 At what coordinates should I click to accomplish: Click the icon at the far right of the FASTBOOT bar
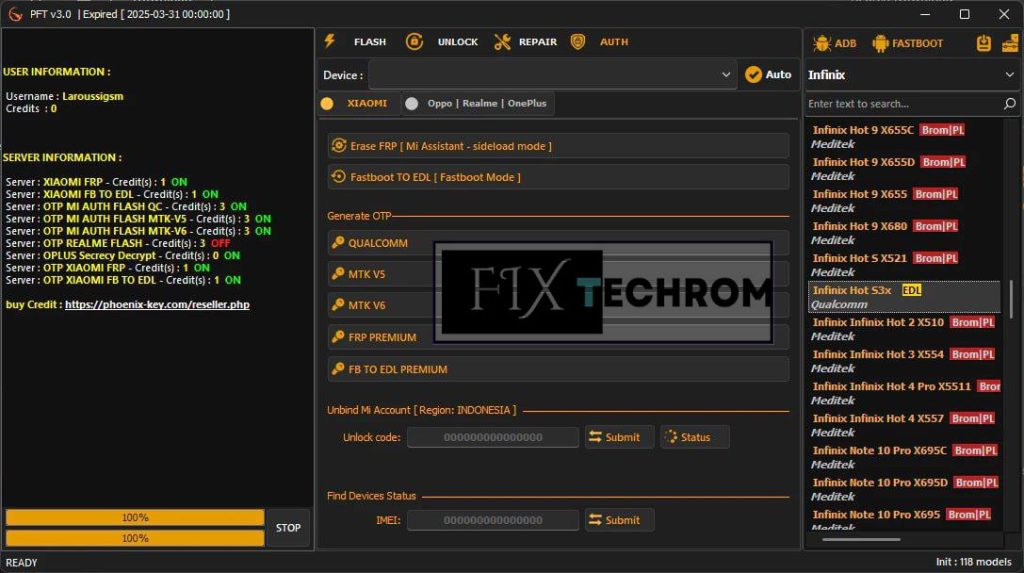click(1010, 43)
